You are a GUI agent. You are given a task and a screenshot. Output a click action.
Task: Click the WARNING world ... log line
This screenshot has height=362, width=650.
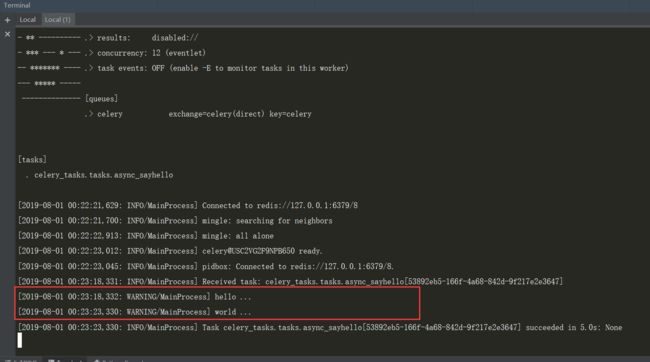tap(134, 312)
